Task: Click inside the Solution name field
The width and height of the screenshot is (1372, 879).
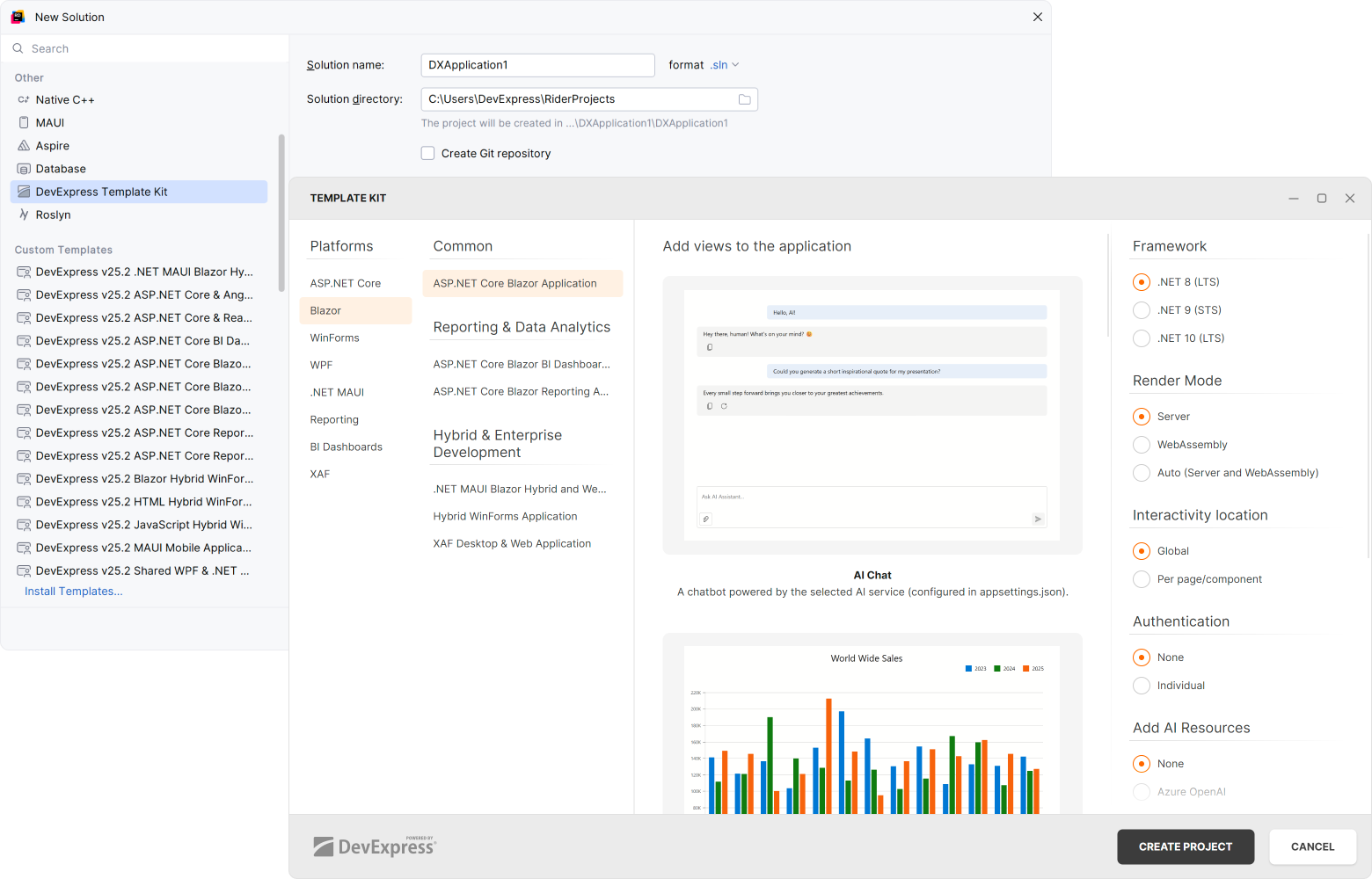Action: pos(536,64)
